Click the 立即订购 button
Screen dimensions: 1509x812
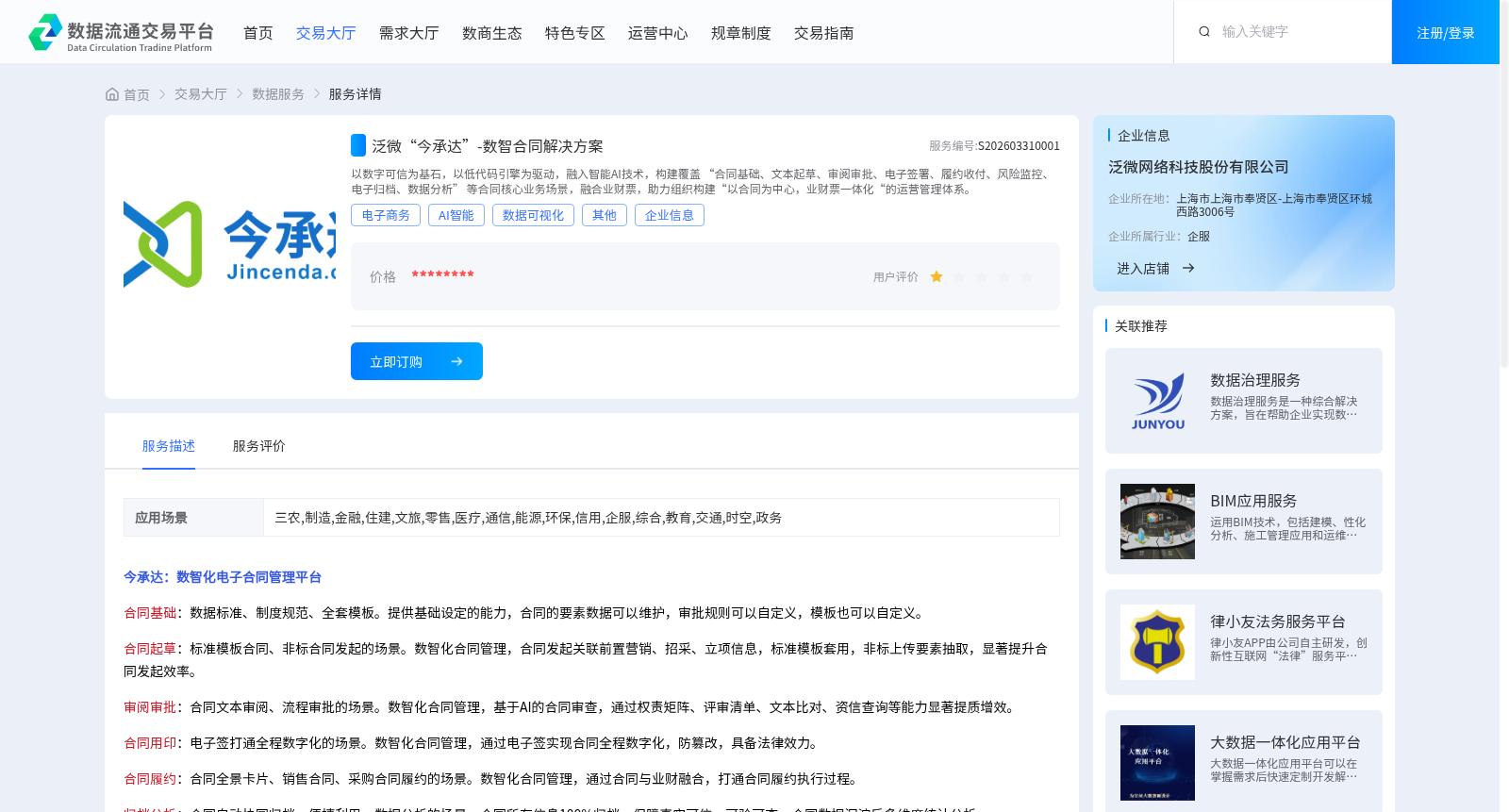click(417, 361)
